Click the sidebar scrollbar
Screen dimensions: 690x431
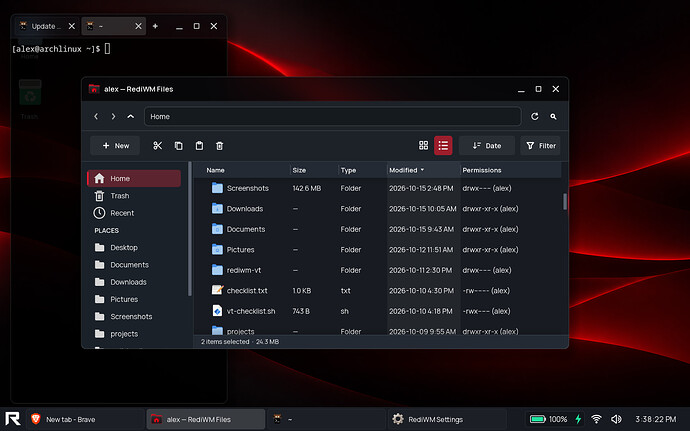click(x=190, y=229)
